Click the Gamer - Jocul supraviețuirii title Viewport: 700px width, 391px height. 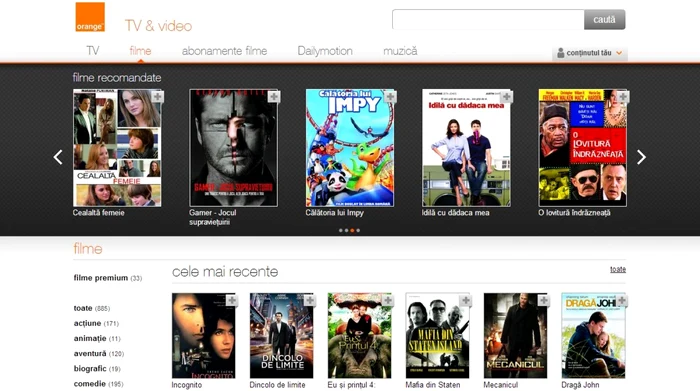point(212,217)
